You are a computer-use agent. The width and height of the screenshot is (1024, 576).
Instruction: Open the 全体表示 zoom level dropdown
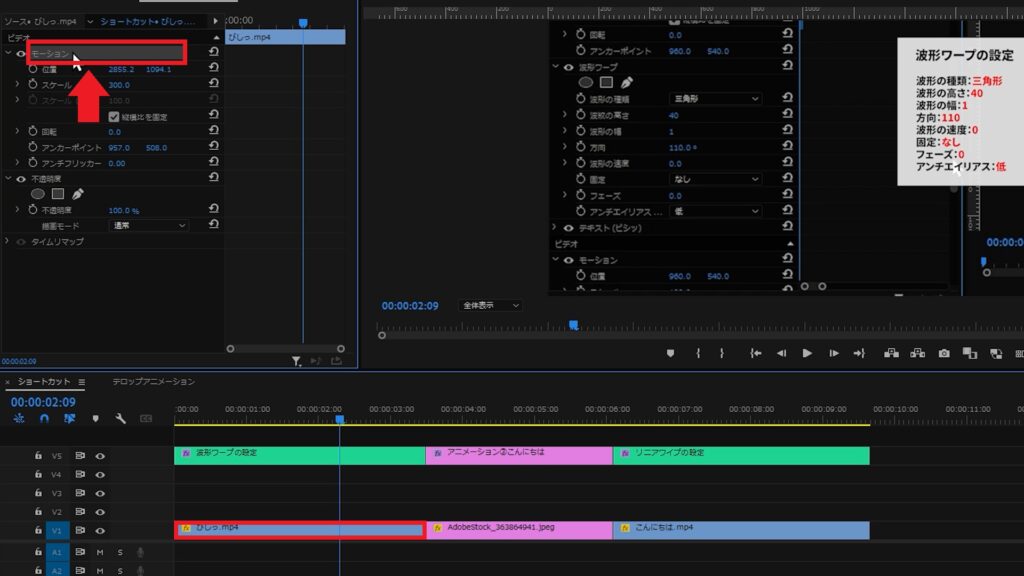tap(490, 305)
